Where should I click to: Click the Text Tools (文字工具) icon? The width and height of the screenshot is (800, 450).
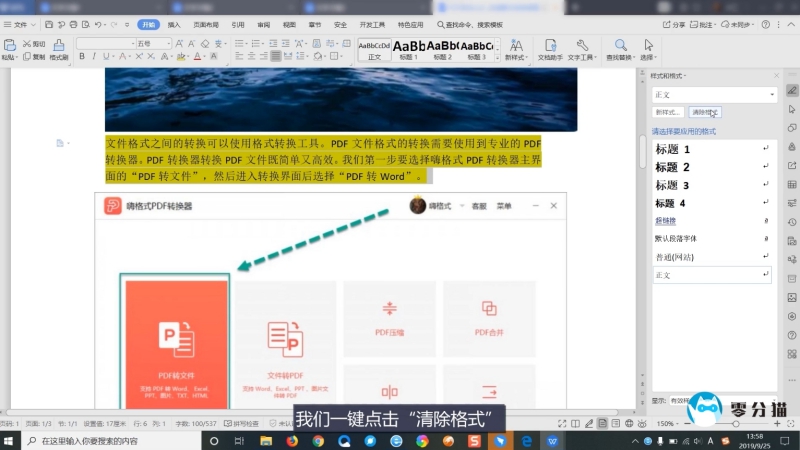point(581,49)
